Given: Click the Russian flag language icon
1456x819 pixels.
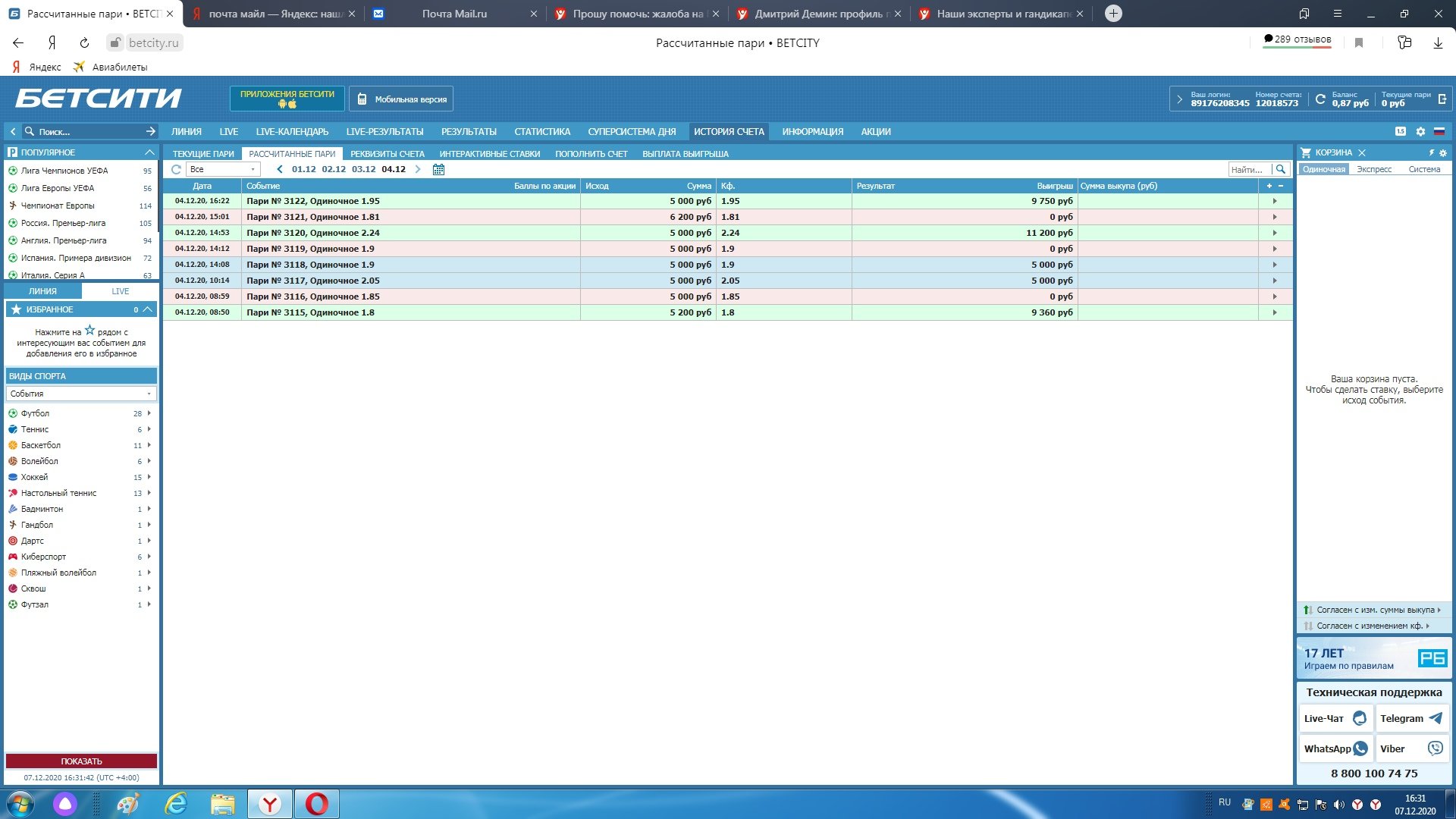Looking at the screenshot, I should (1439, 131).
